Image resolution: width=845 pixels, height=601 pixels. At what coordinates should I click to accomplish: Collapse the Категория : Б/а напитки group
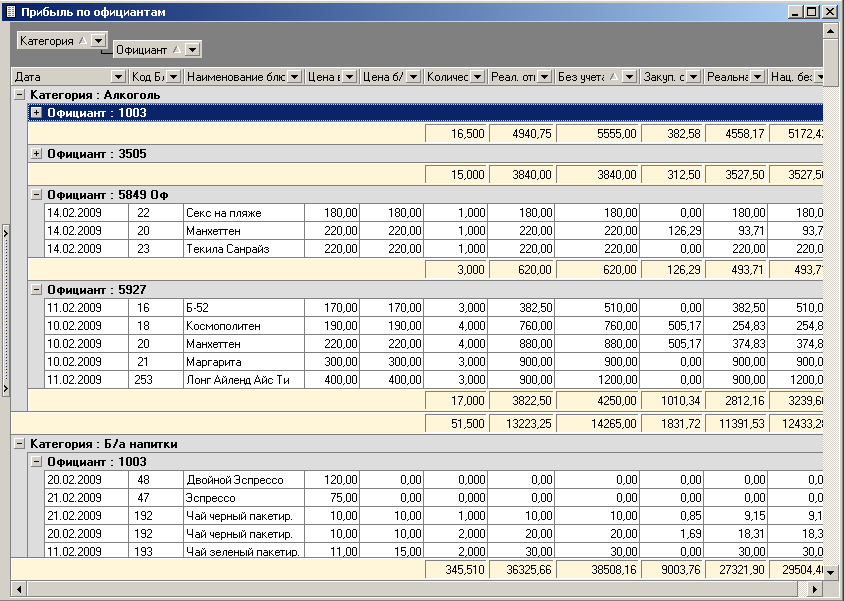19,443
